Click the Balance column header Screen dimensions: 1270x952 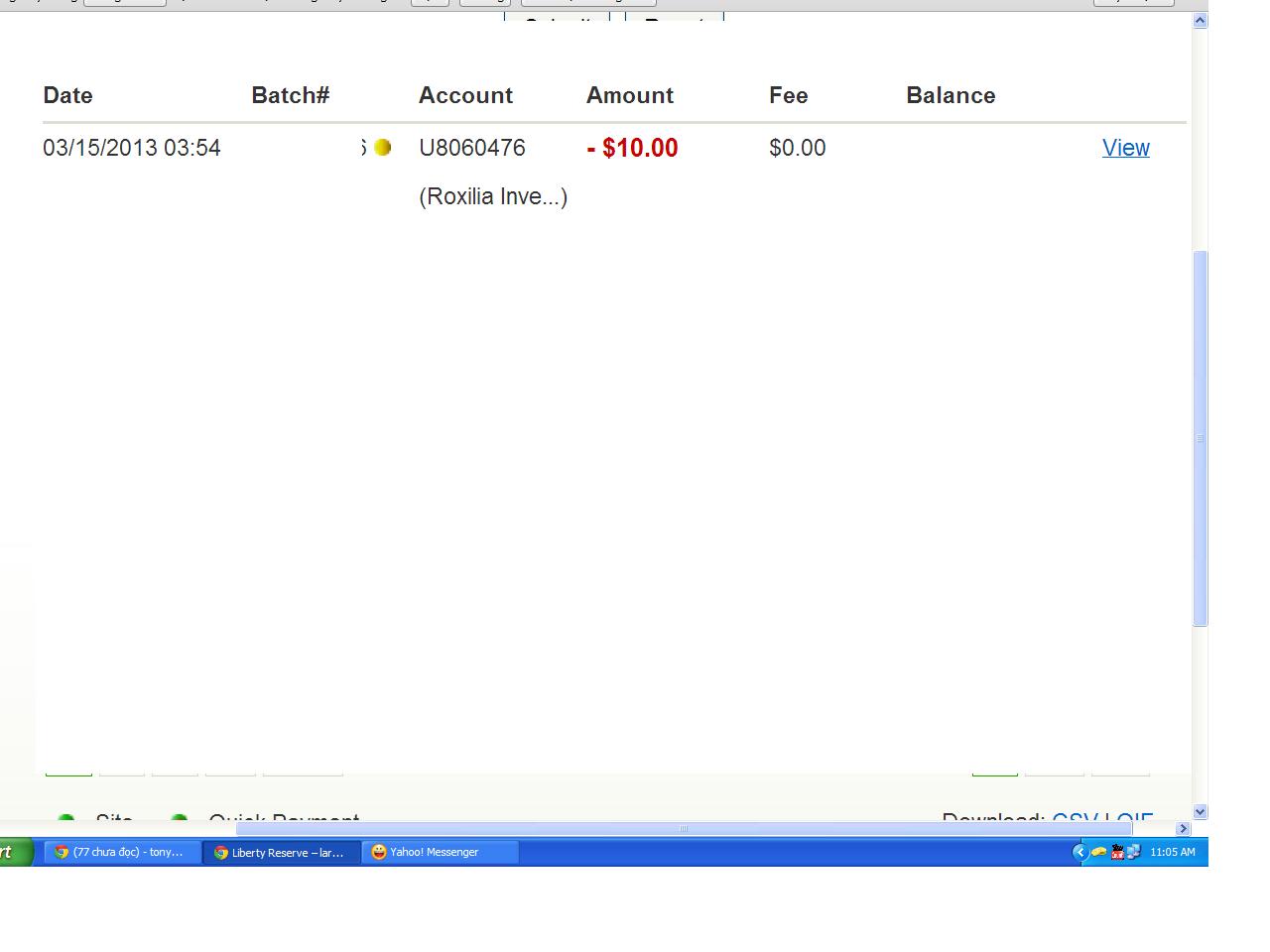pos(951,95)
